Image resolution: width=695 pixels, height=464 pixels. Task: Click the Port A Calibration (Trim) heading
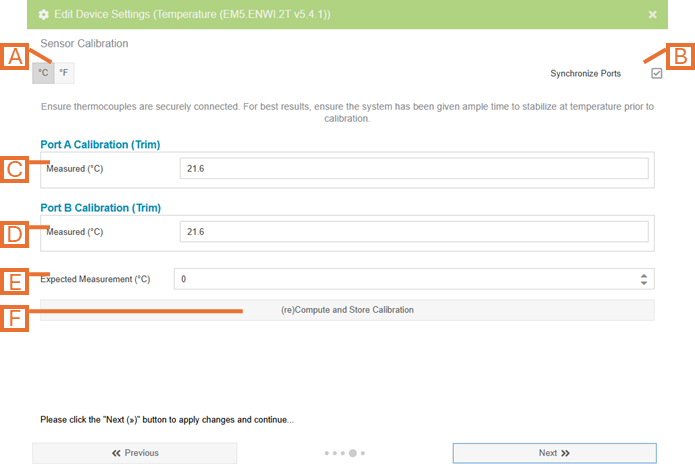click(x=100, y=144)
